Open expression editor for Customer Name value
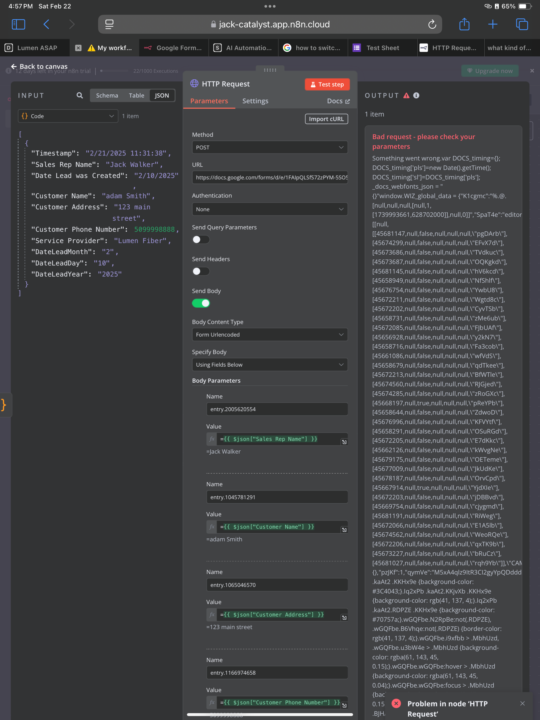The width and height of the screenshot is (540, 720). tap(344, 529)
